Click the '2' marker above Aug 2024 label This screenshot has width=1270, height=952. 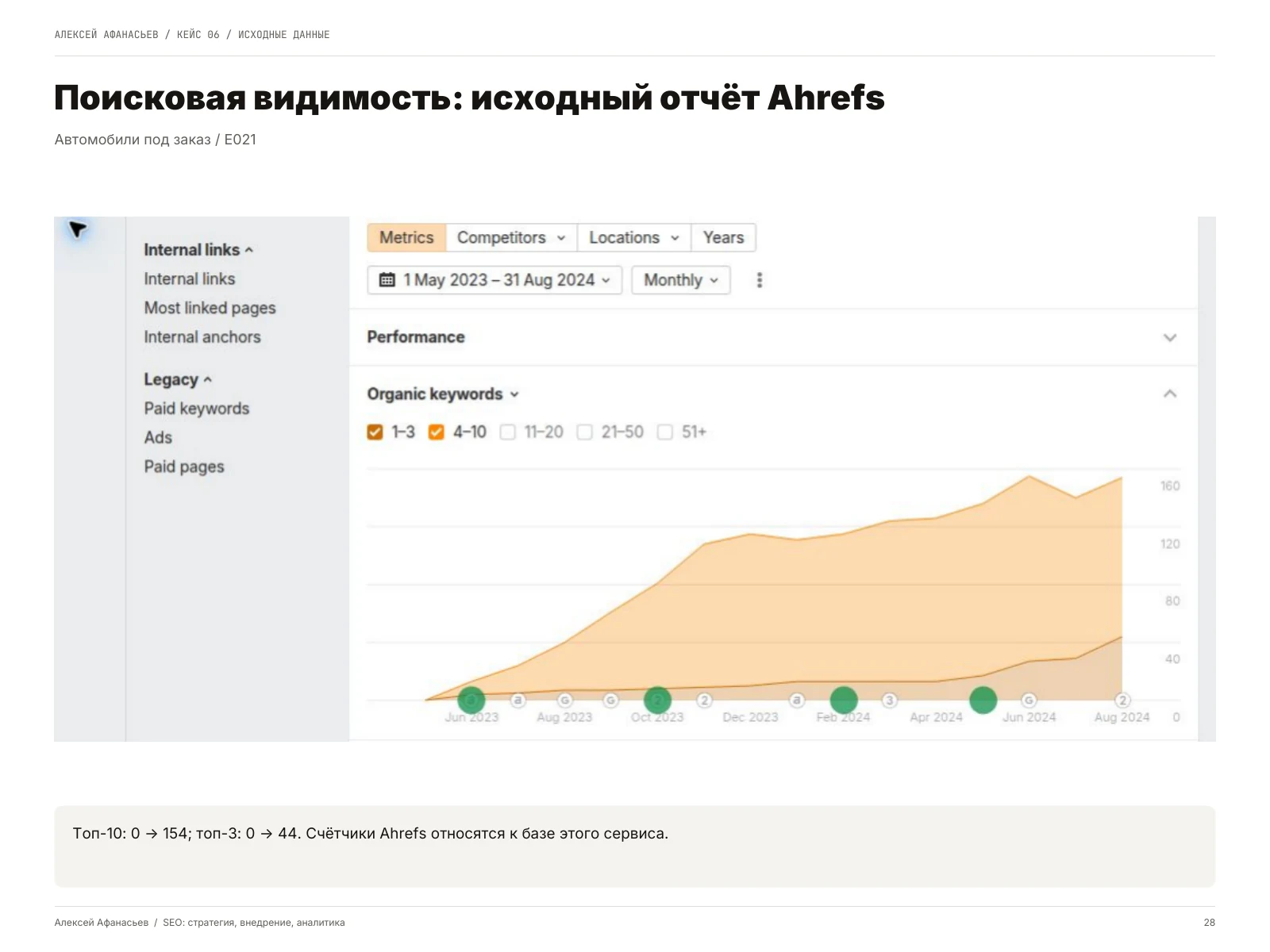click(x=1122, y=701)
